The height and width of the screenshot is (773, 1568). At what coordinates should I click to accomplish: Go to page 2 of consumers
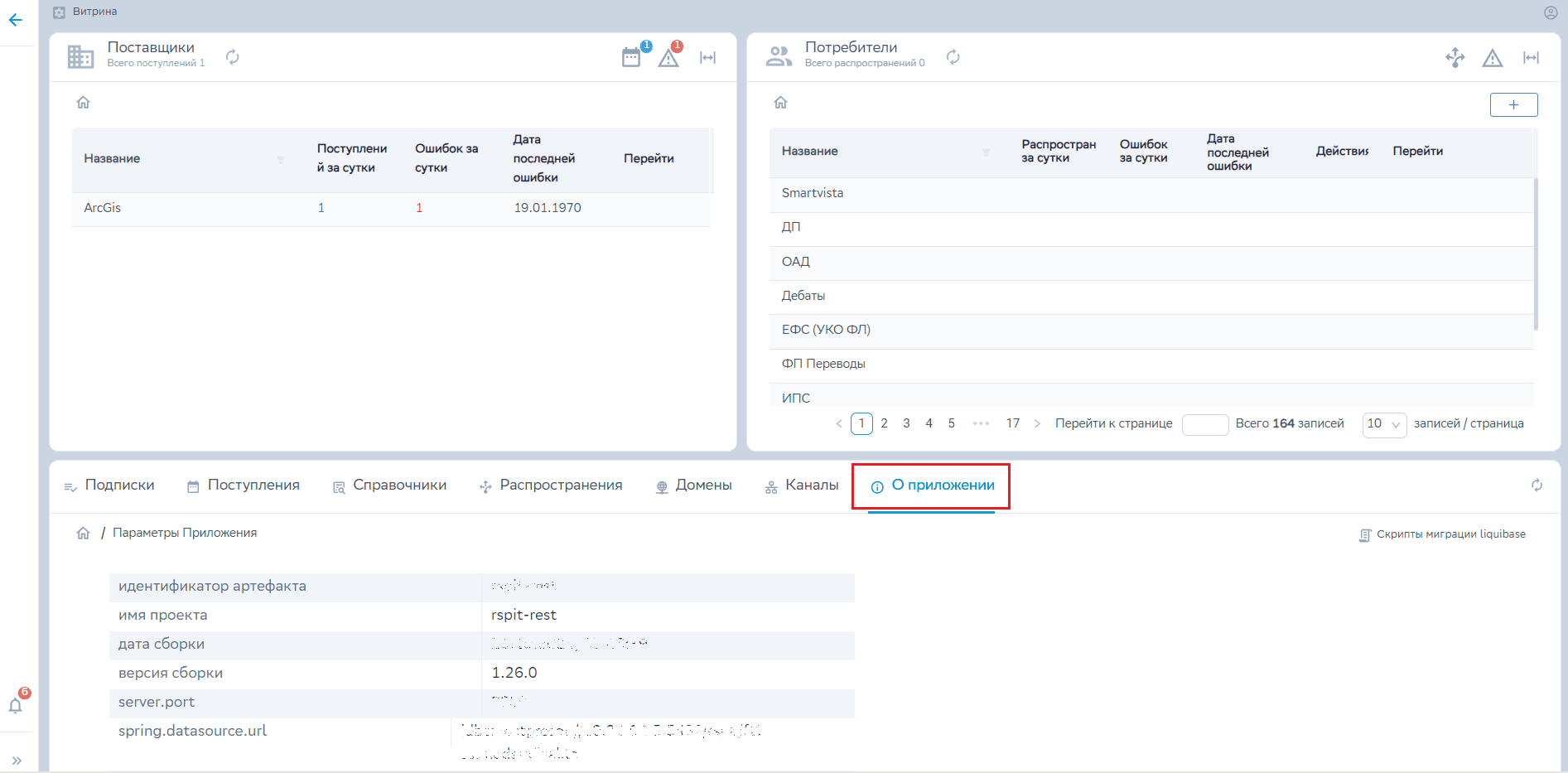point(884,423)
